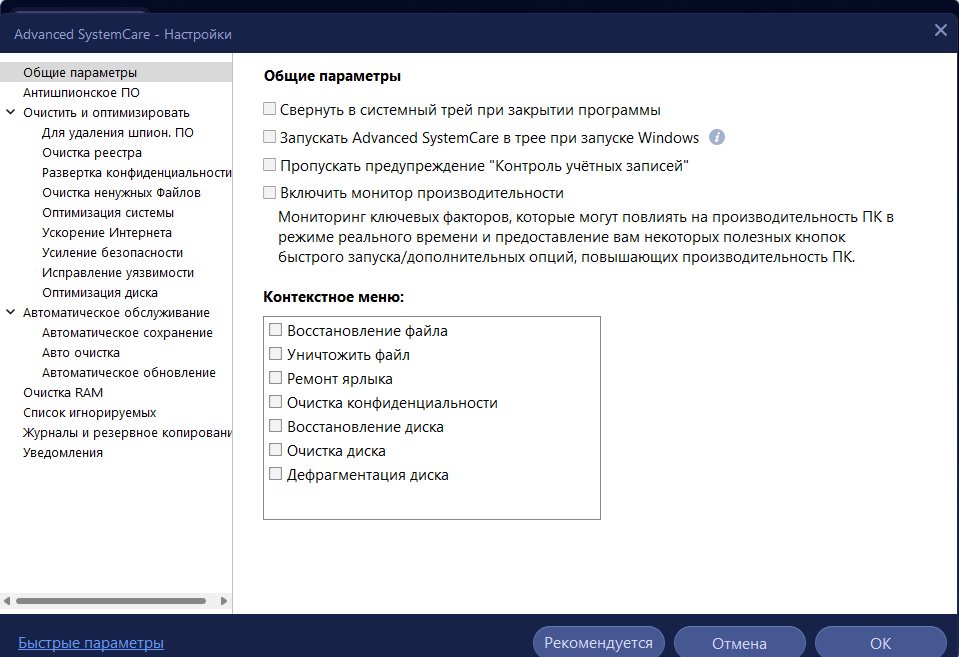Collapse the Очистить и оптимизировать tree section
This screenshot has width=959, height=657.
coord(10,112)
